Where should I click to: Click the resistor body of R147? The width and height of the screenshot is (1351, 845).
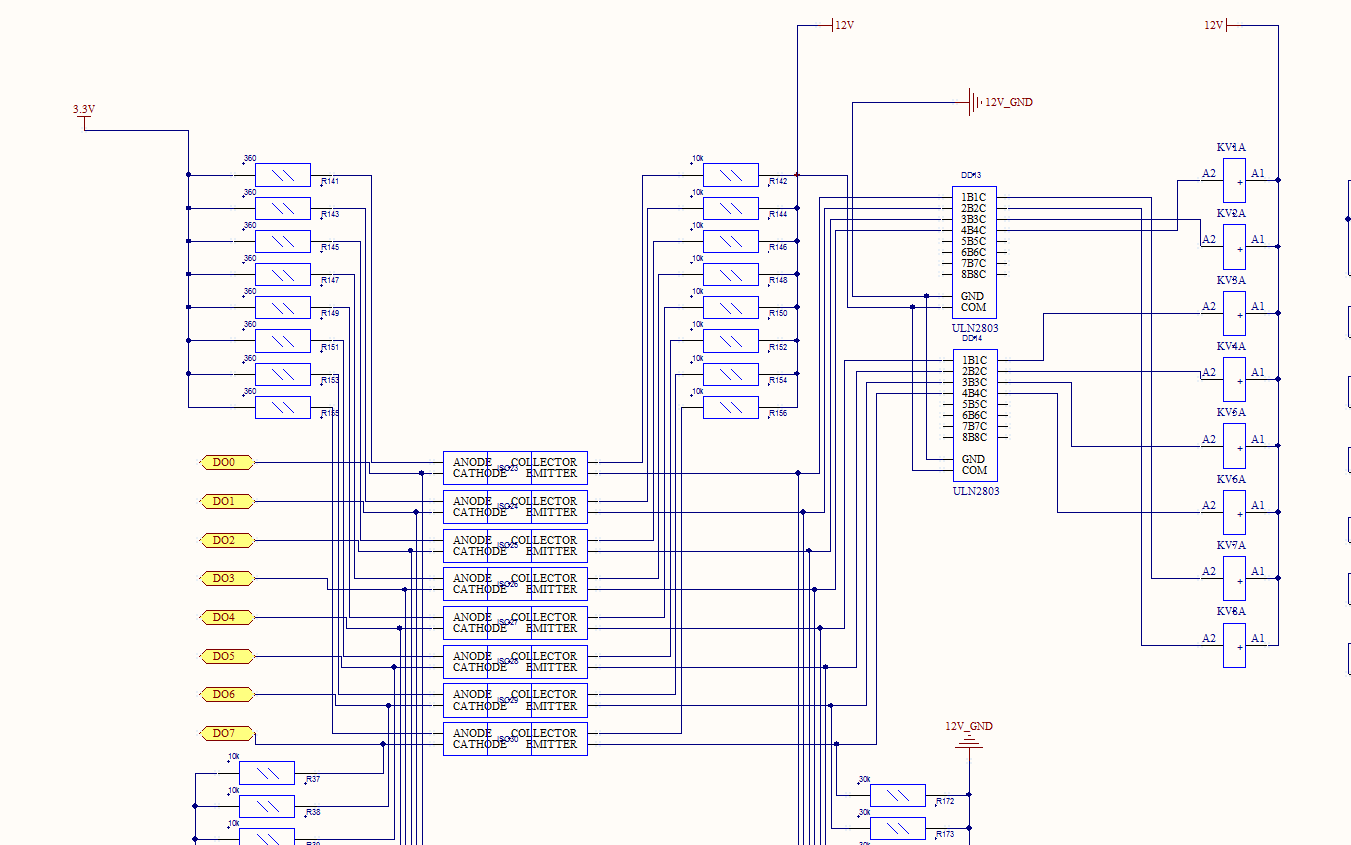(283, 274)
